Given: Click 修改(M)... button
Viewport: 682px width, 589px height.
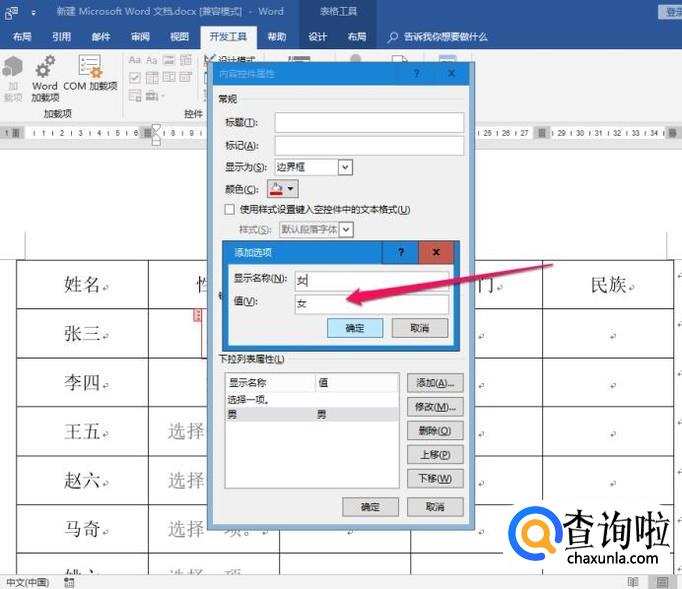Looking at the screenshot, I should (435, 407).
